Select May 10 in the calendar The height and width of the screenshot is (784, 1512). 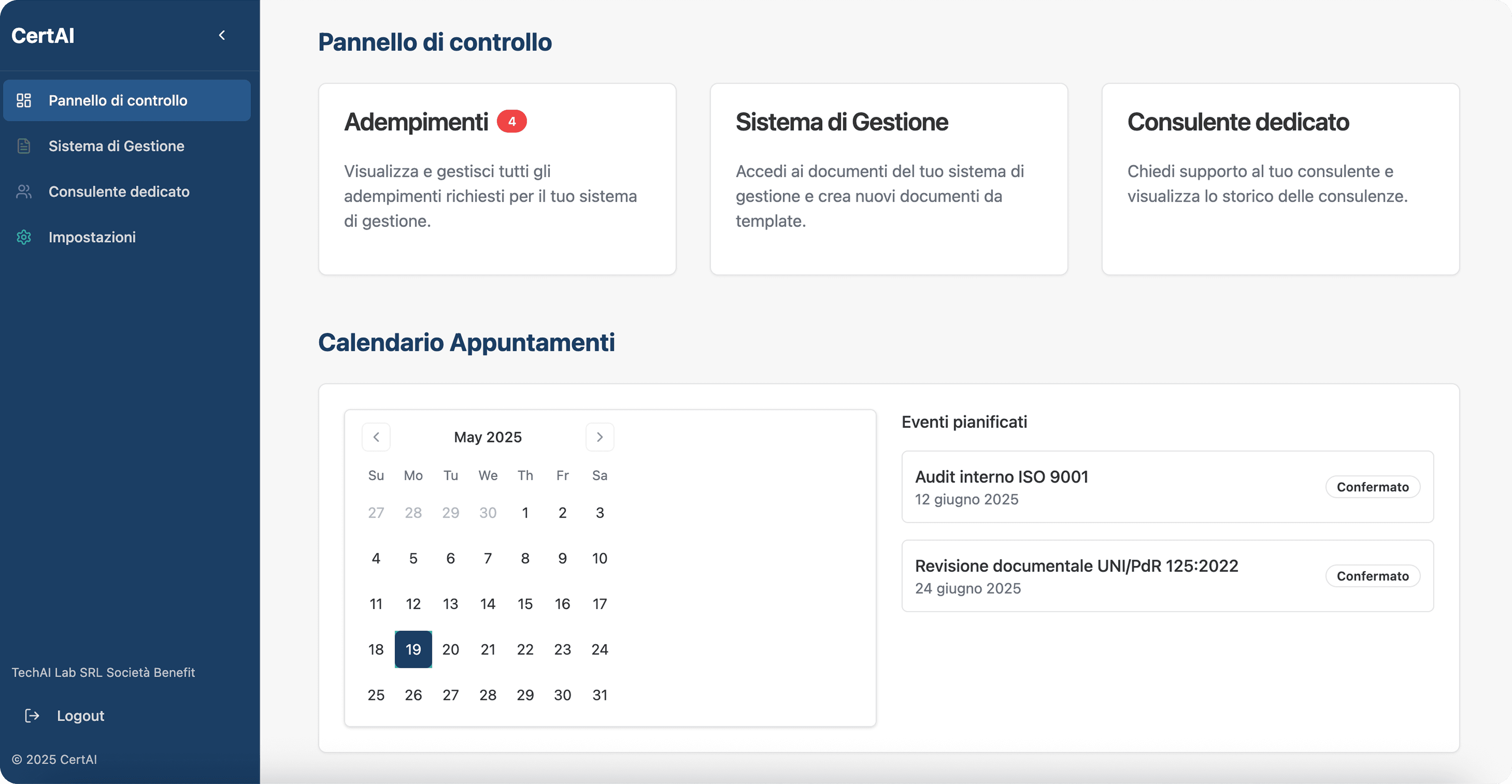coord(600,558)
